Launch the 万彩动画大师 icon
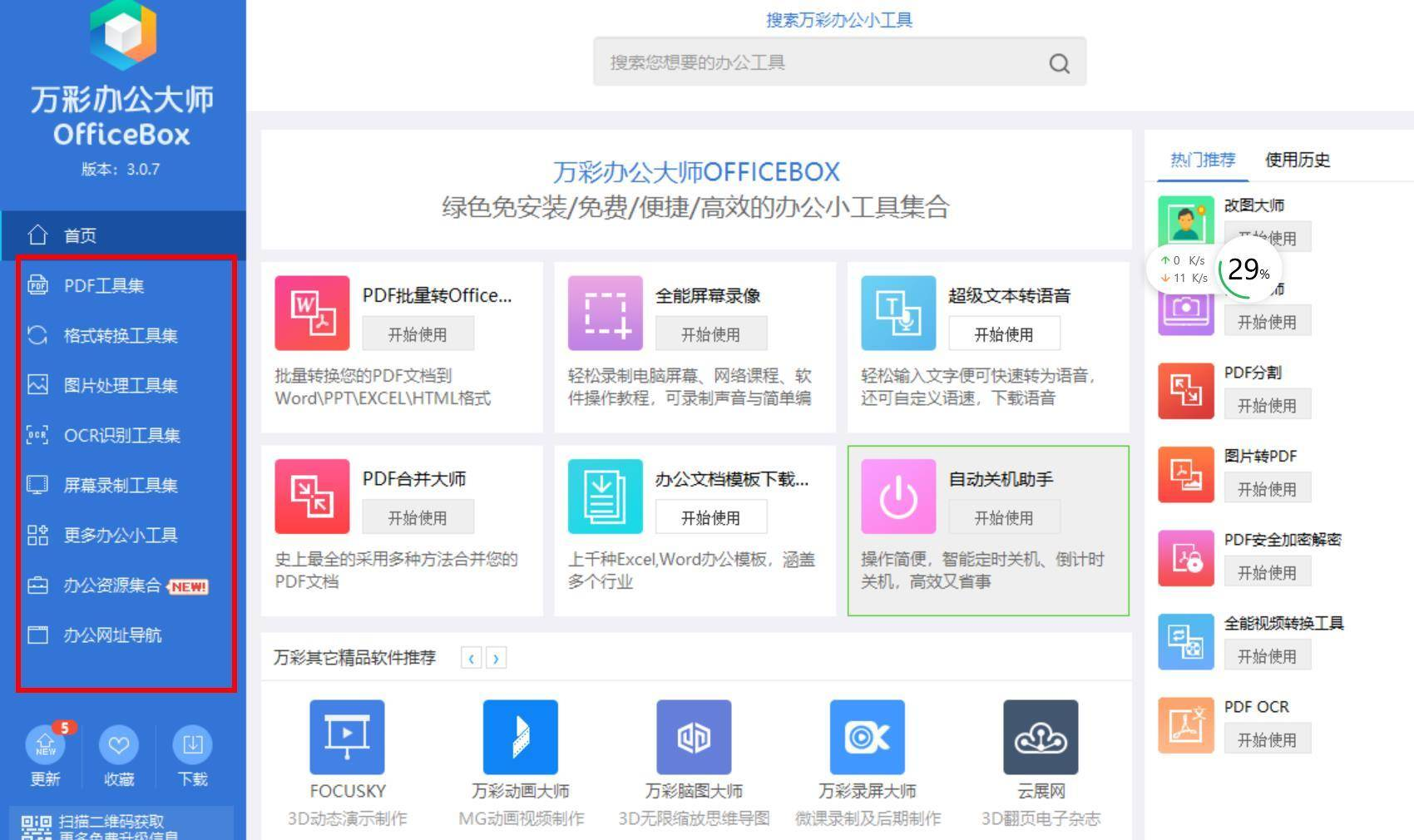 pyautogui.click(x=521, y=737)
